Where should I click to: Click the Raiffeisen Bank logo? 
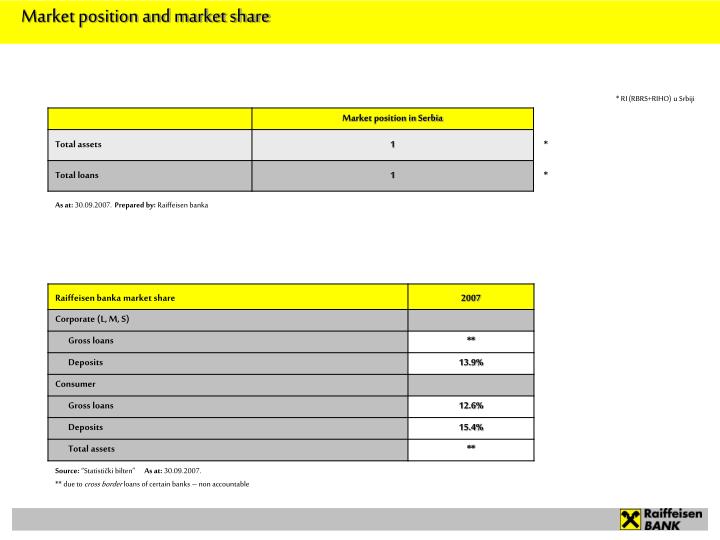tap(661, 519)
